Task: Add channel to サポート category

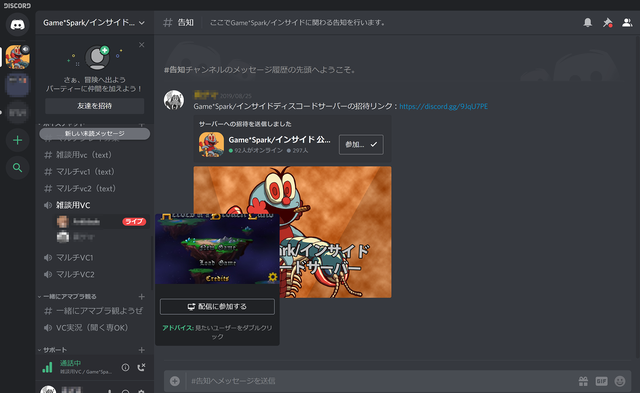Action: 141,350
